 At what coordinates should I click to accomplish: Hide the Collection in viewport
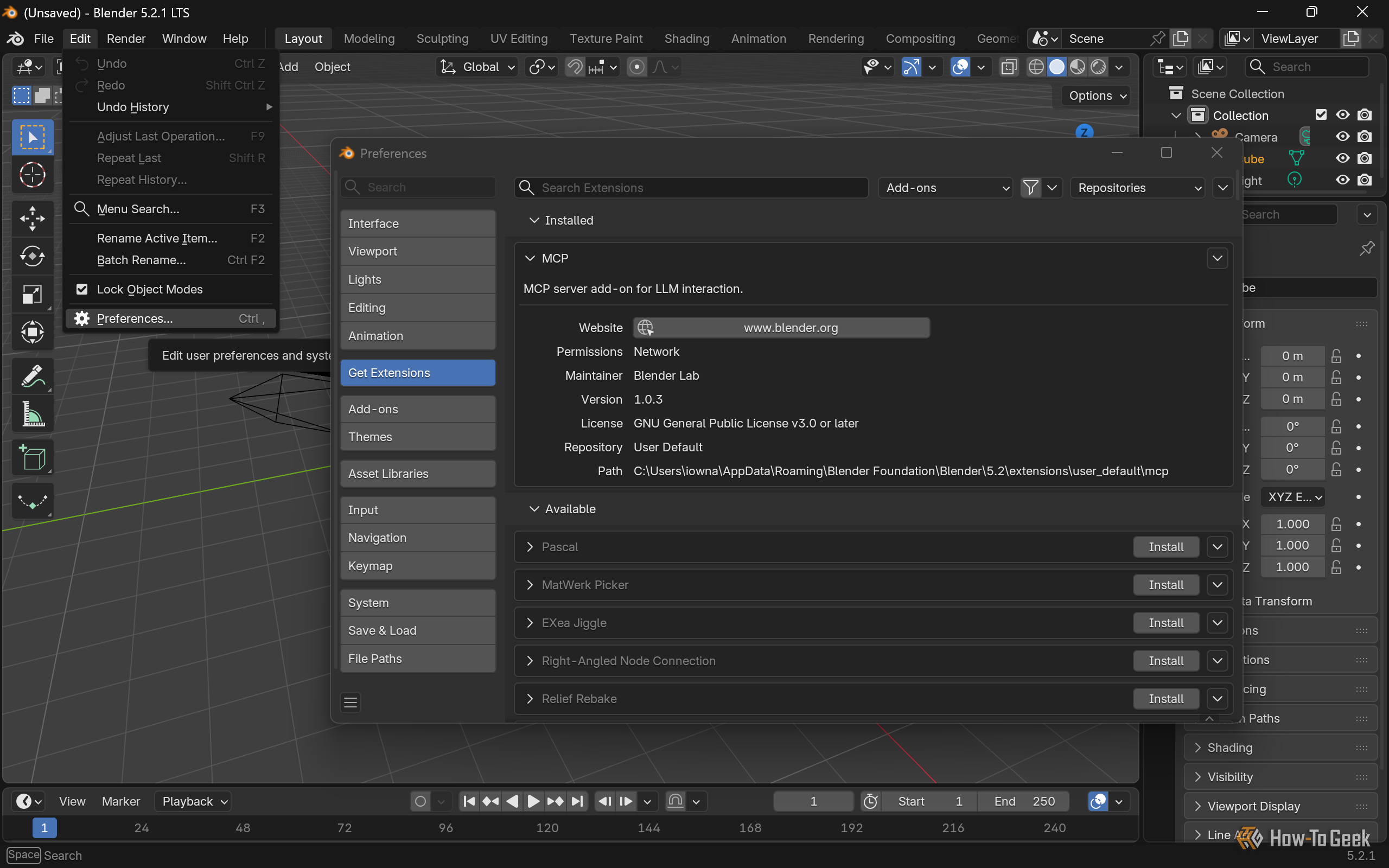[x=1342, y=115]
